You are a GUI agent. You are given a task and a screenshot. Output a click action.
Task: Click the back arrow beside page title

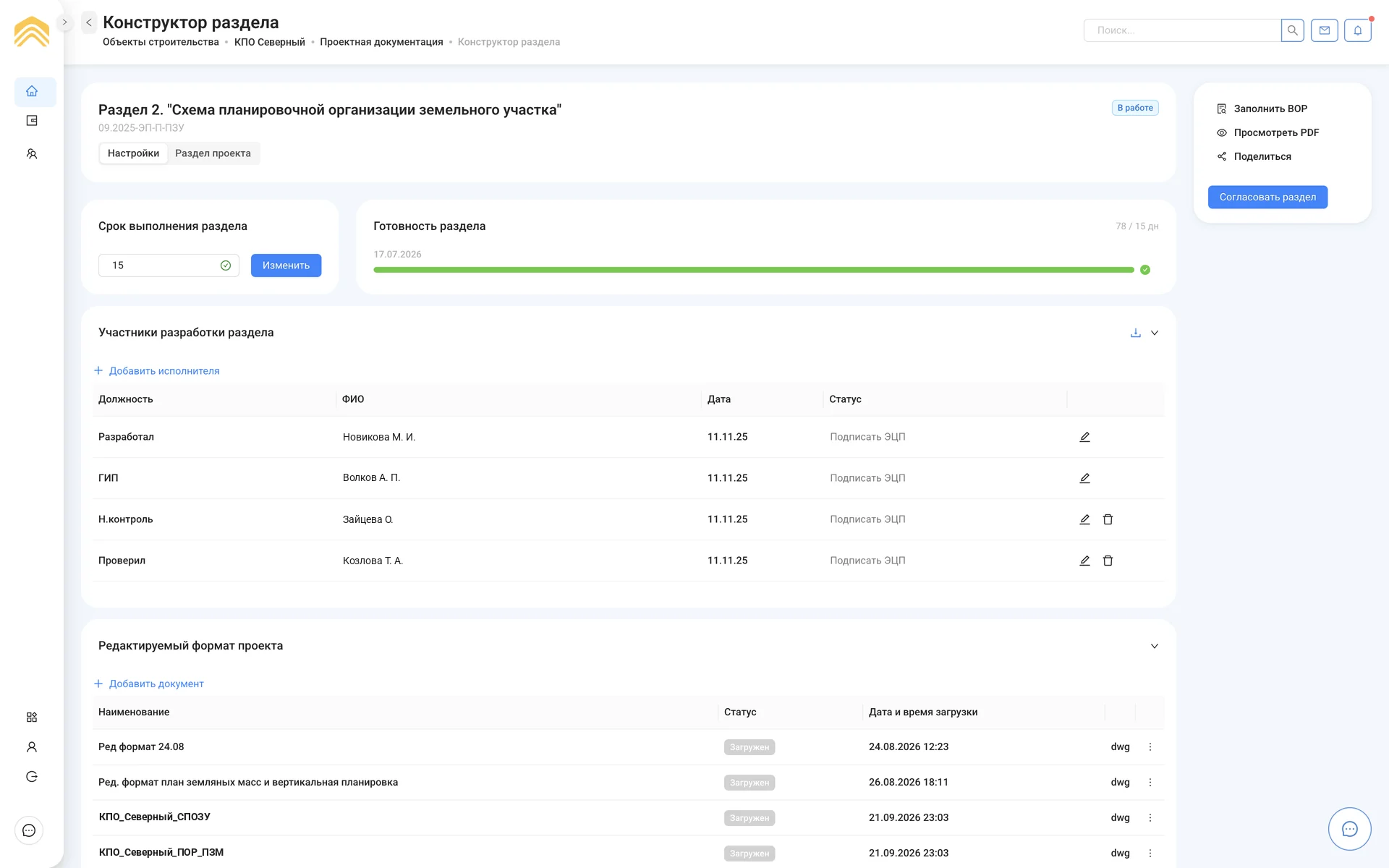click(89, 22)
